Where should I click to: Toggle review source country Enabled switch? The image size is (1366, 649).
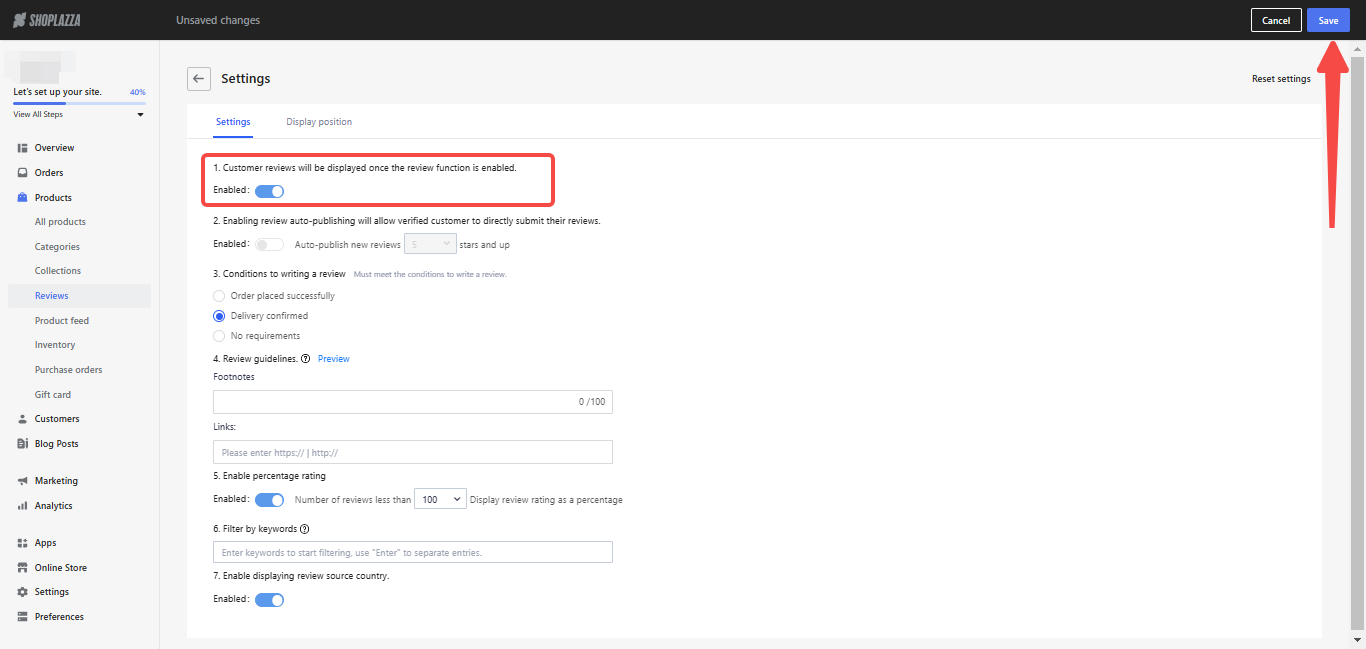point(270,600)
